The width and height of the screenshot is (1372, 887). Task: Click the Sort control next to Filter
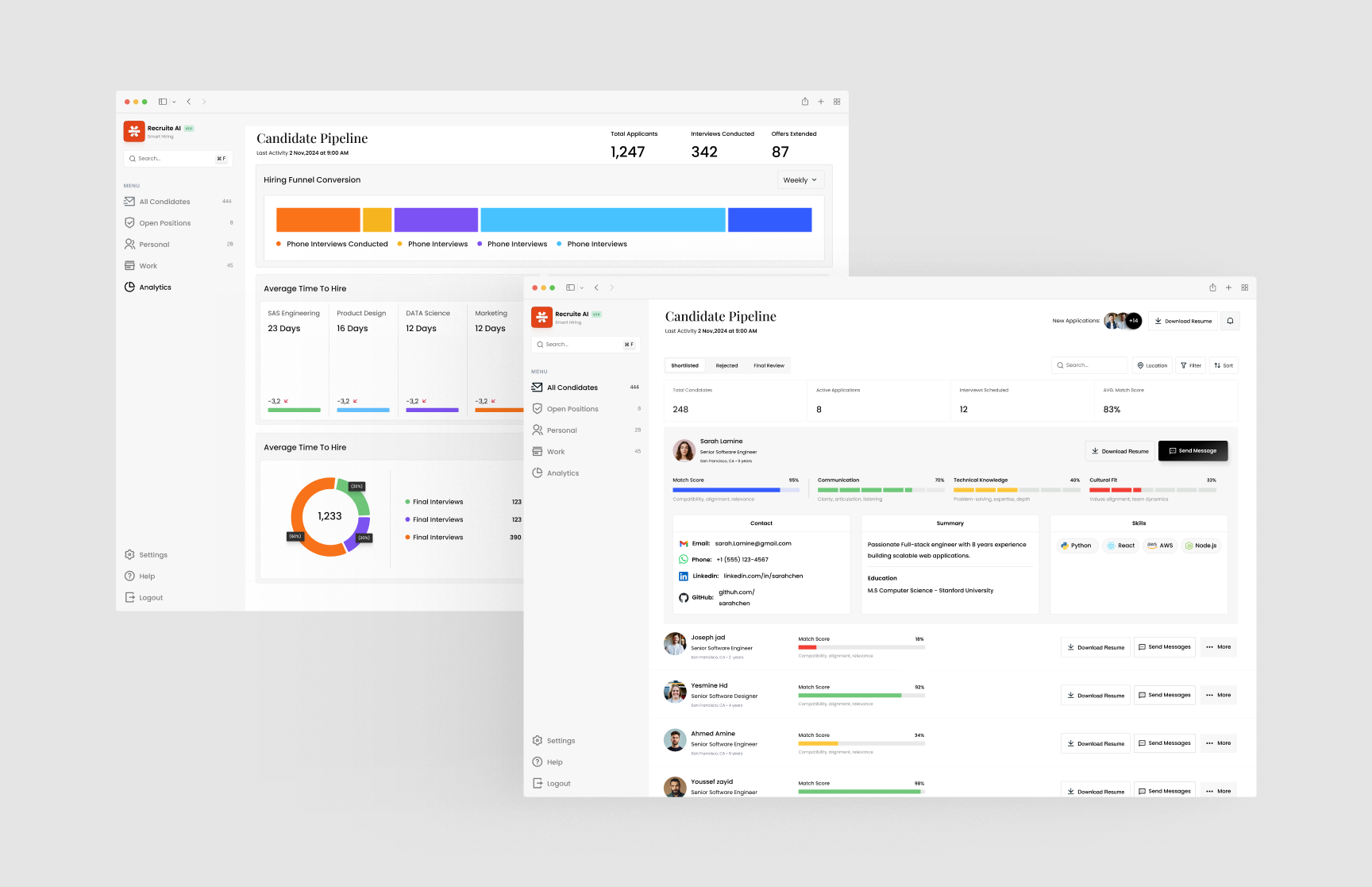point(1224,365)
